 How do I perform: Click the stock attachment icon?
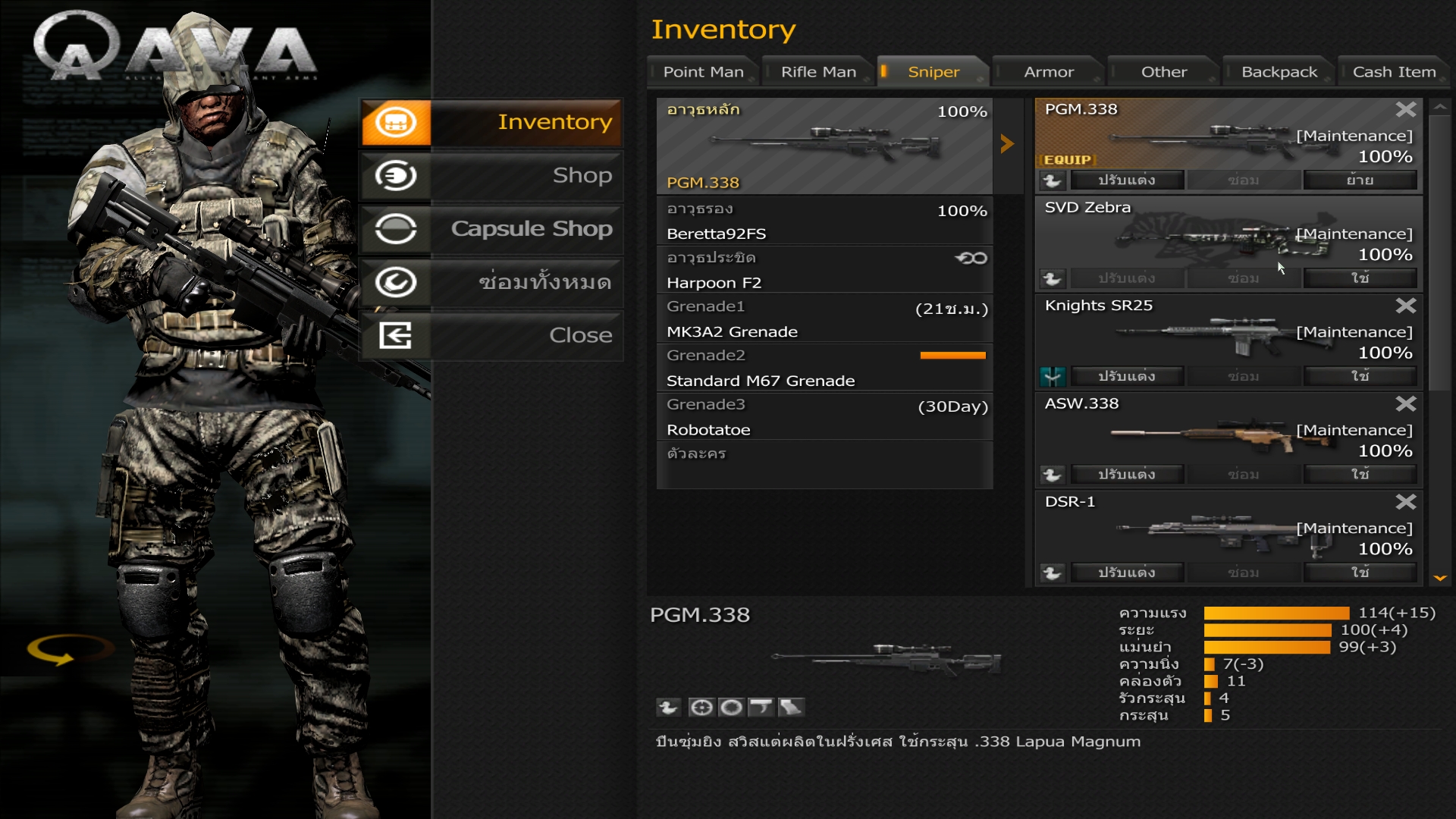click(x=790, y=708)
